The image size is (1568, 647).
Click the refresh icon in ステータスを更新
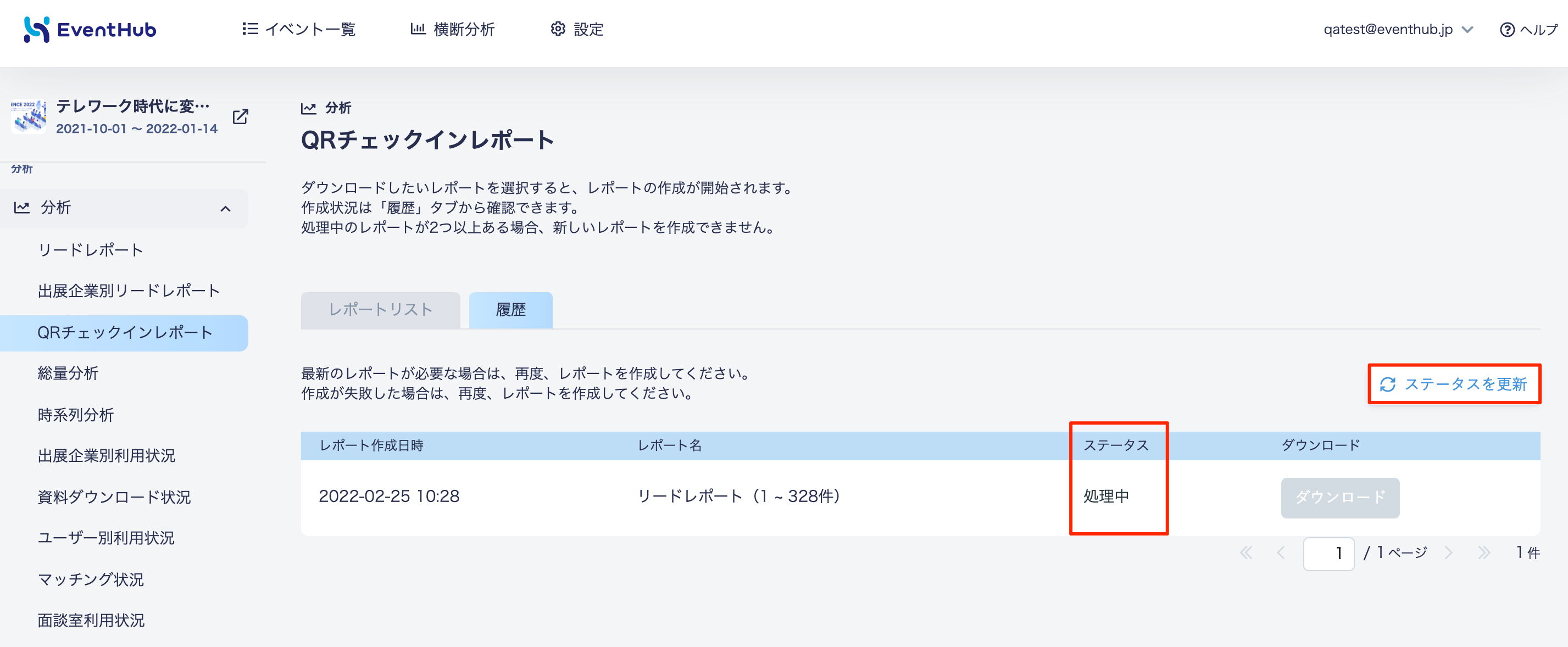[x=1387, y=384]
